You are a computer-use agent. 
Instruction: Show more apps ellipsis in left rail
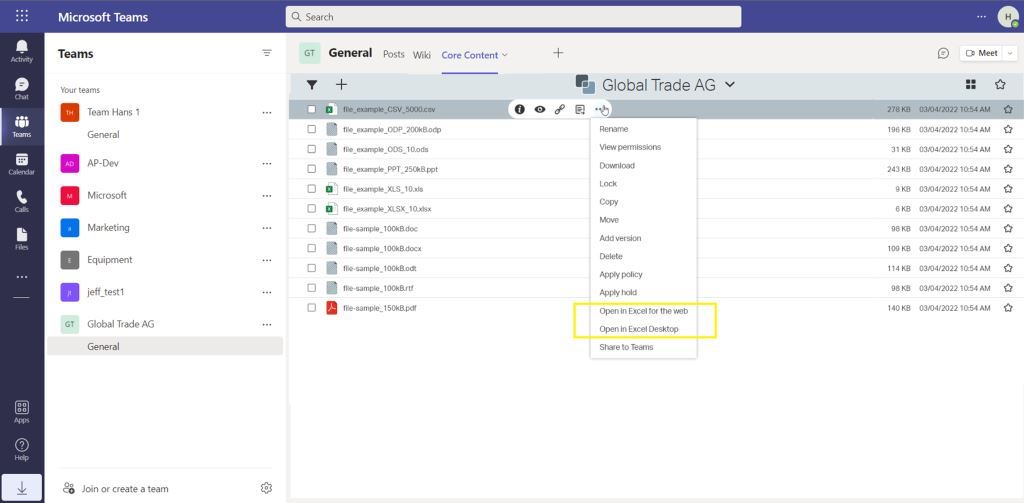pos(22,277)
